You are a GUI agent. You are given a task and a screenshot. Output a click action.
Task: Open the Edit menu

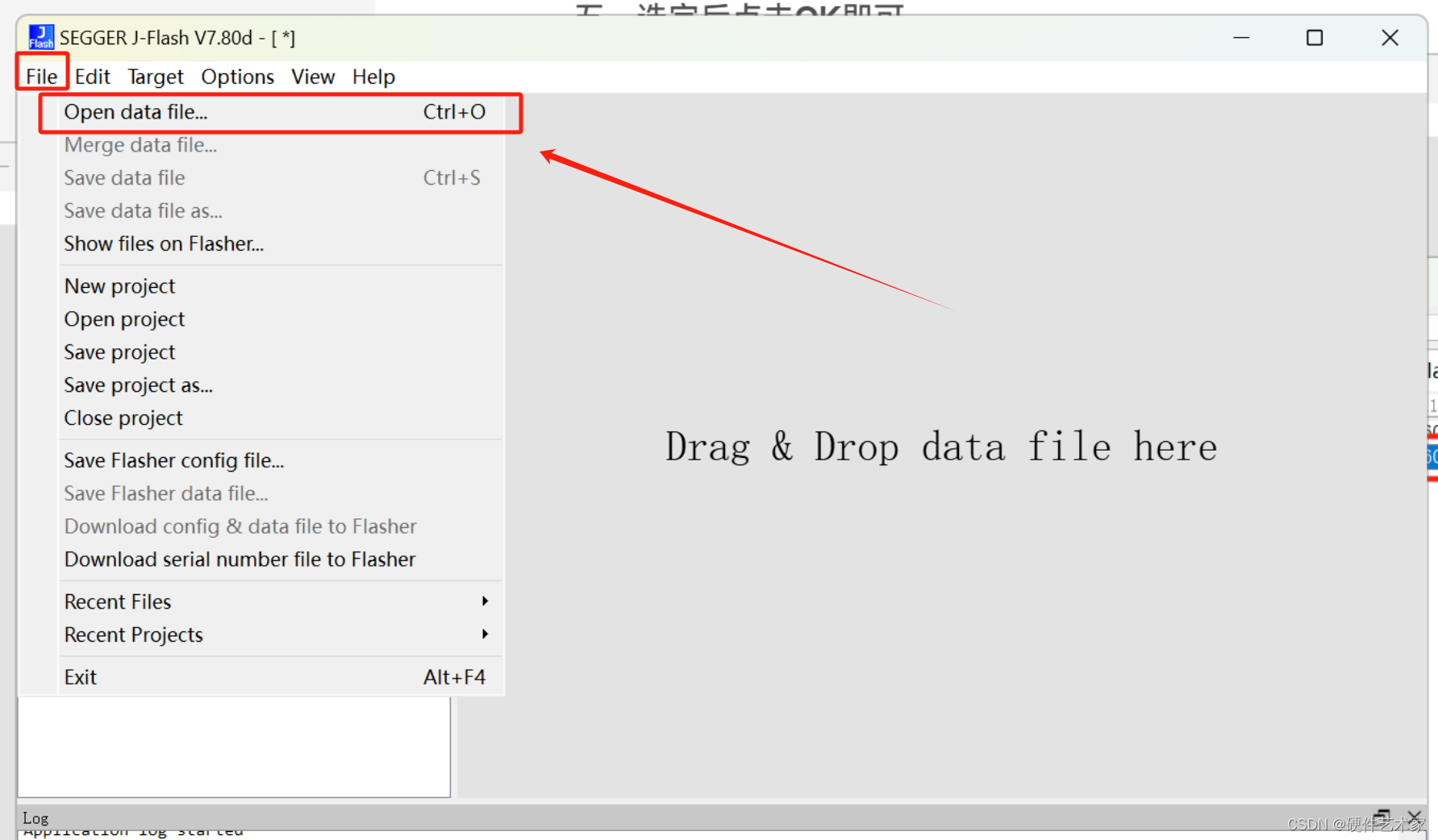93,77
